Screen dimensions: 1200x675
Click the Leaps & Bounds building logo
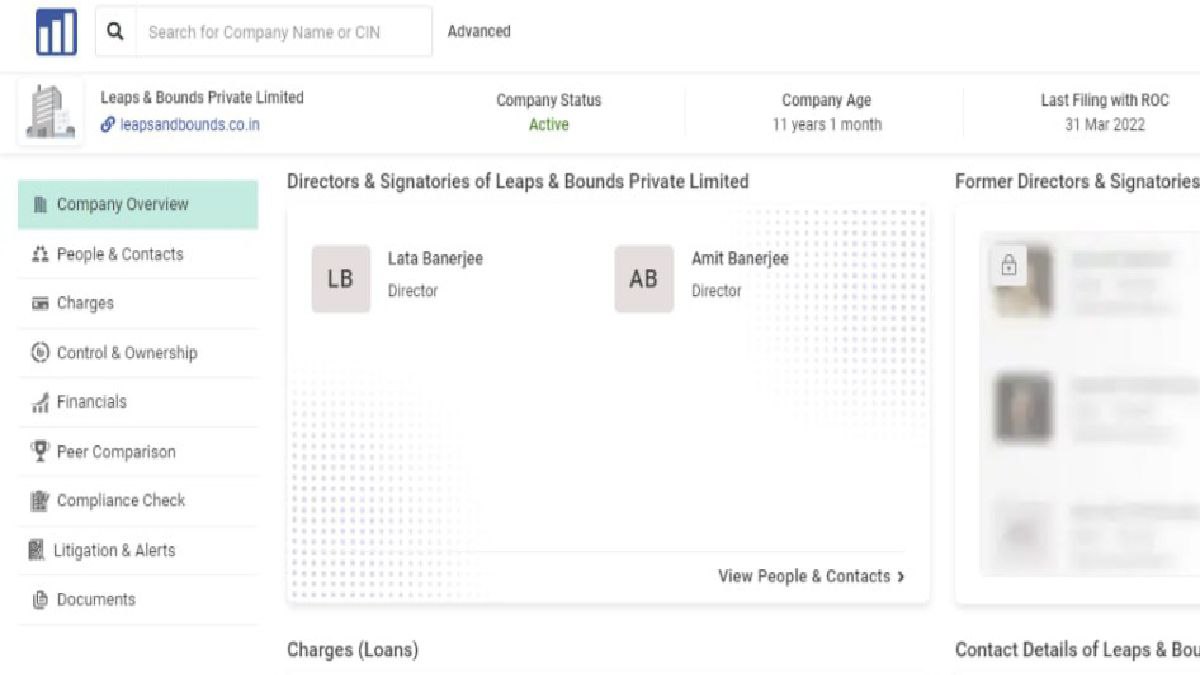pyautogui.click(x=50, y=111)
